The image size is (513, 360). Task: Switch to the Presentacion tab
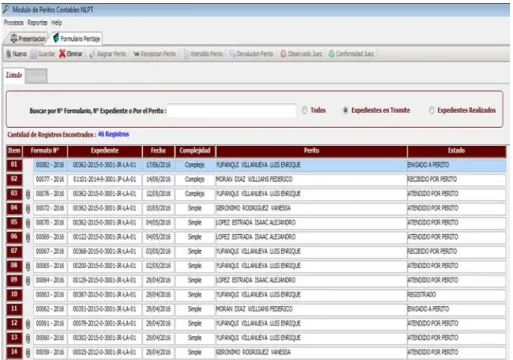click(28, 39)
